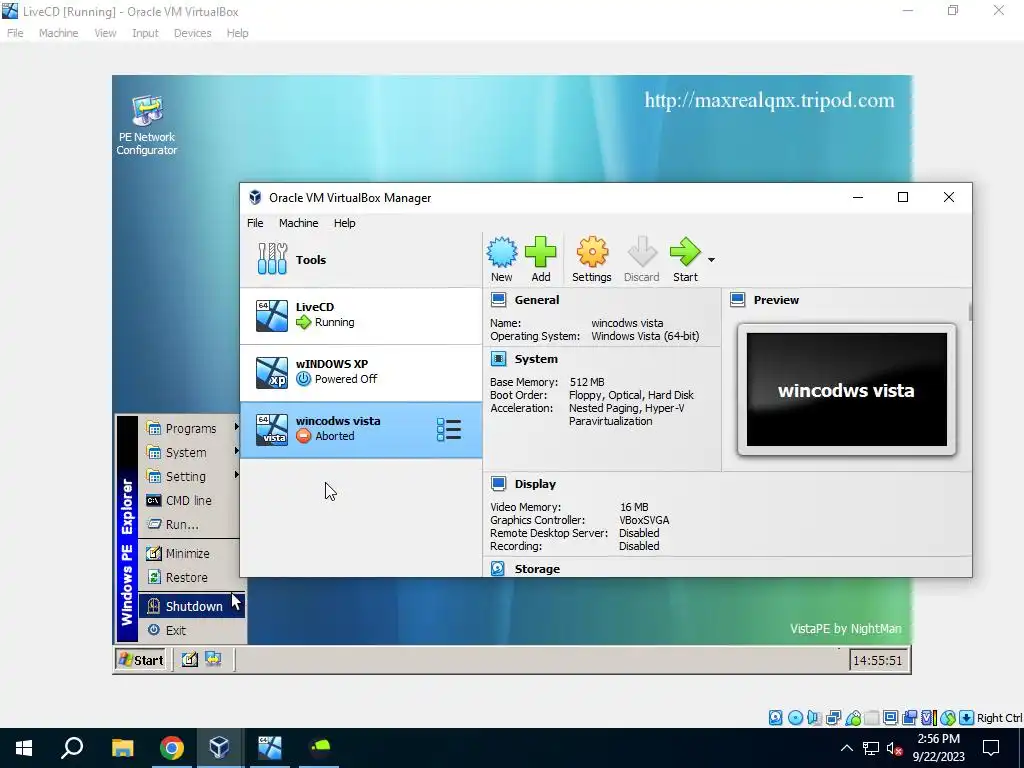Expand the System submenu in Start menu
The height and width of the screenshot is (768, 1024).
[x=190, y=453]
